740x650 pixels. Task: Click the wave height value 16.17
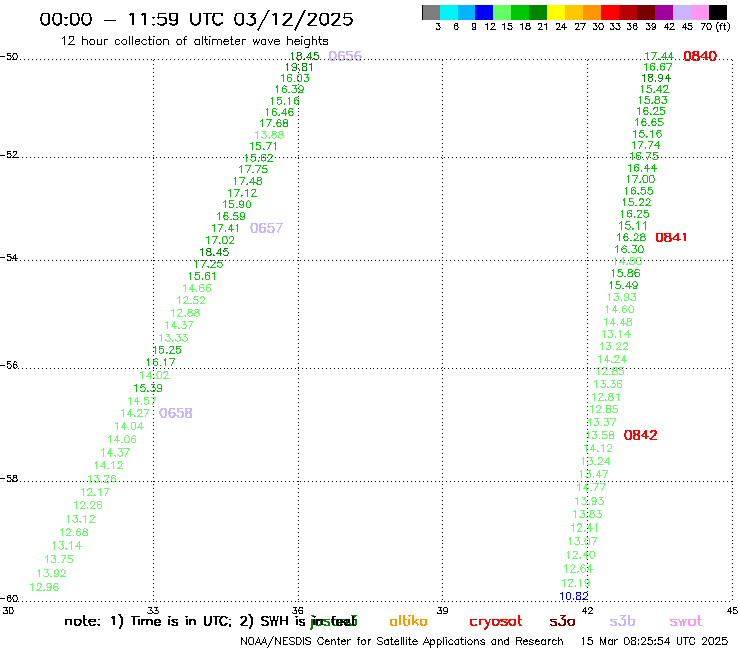tap(160, 363)
